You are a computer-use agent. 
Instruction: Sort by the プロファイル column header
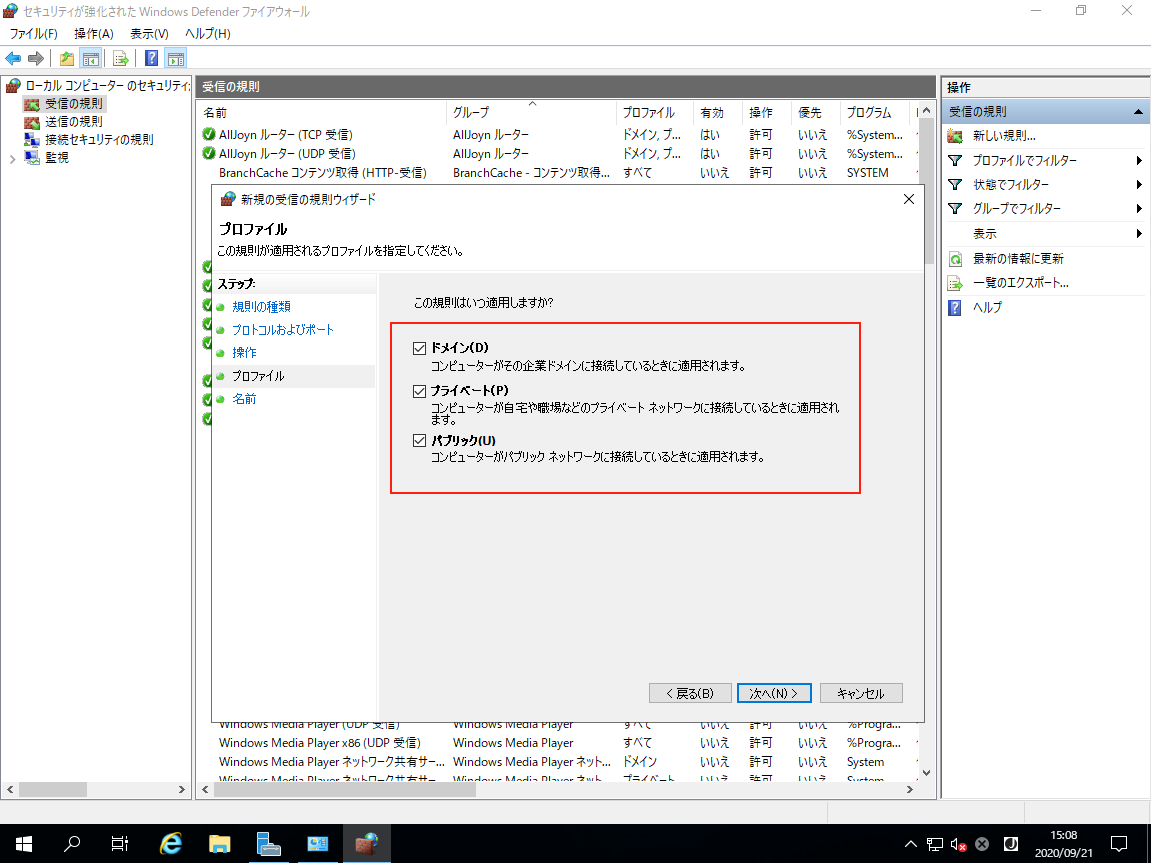point(655,112)
